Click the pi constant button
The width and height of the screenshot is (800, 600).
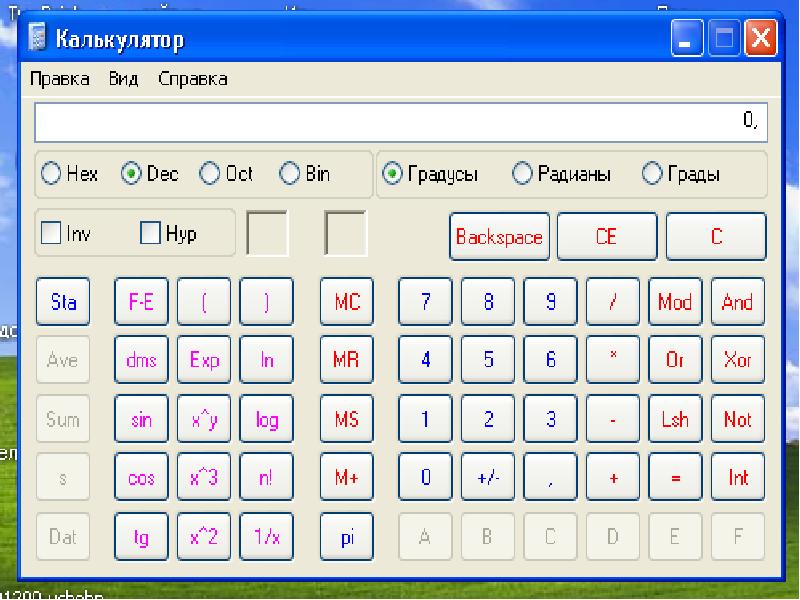pos(346,536)
